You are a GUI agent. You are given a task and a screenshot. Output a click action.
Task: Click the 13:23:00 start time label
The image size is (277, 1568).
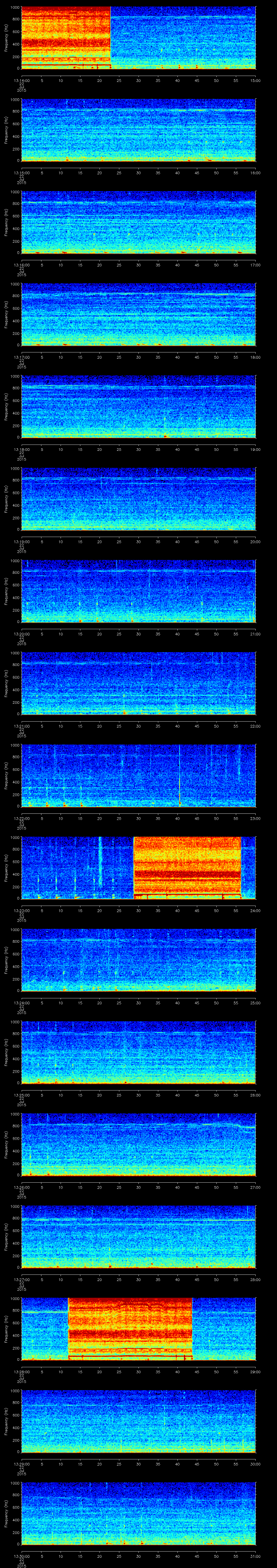coord(21,910)
